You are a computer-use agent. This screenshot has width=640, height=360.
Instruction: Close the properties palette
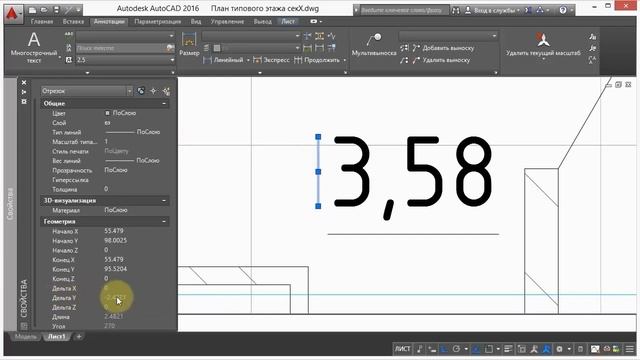[24, 82]
